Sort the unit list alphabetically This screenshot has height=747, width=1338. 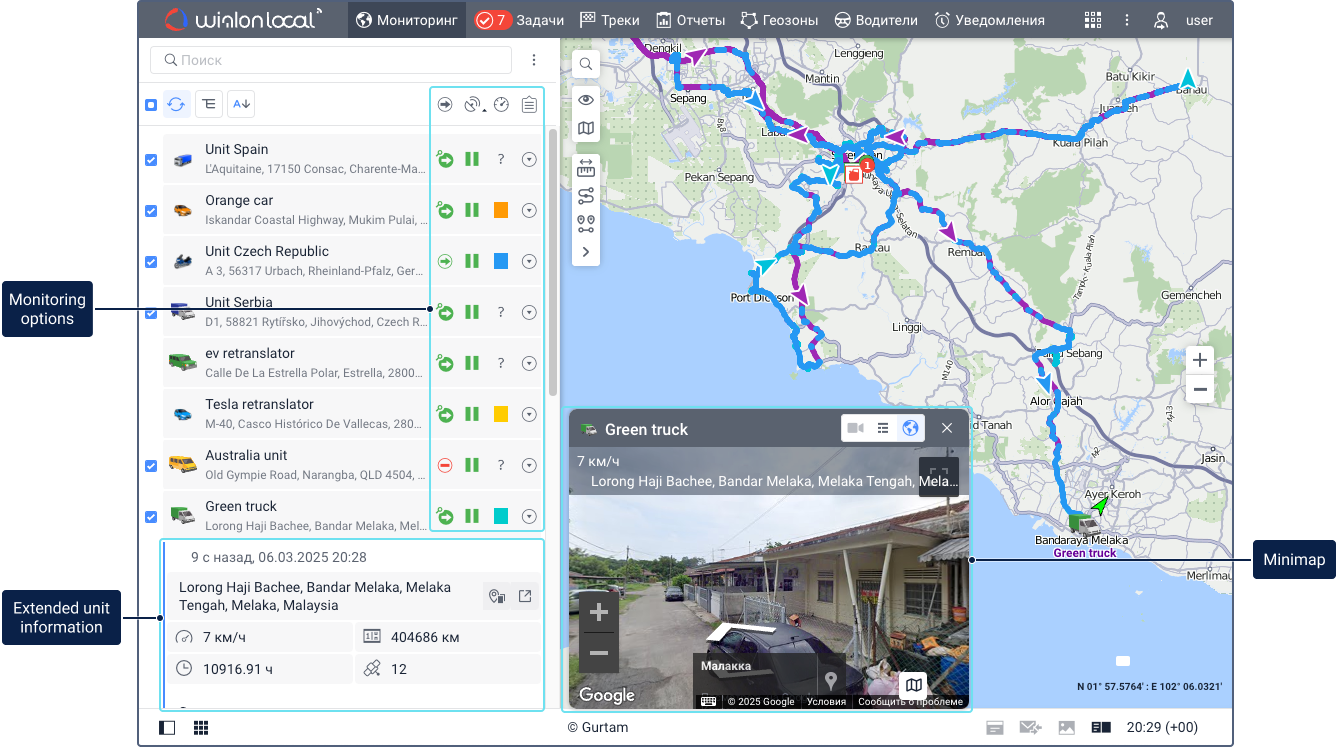coord(241,104)
